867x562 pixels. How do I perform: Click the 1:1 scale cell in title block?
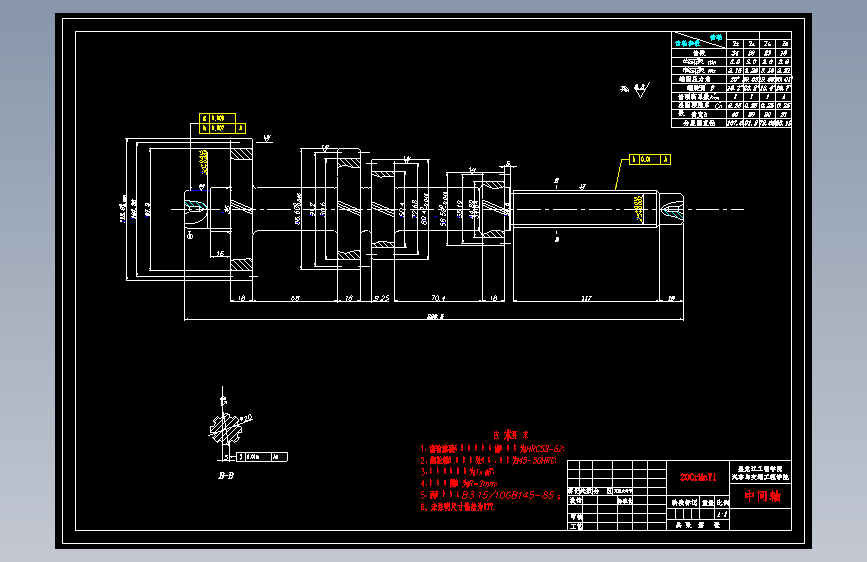722,514
